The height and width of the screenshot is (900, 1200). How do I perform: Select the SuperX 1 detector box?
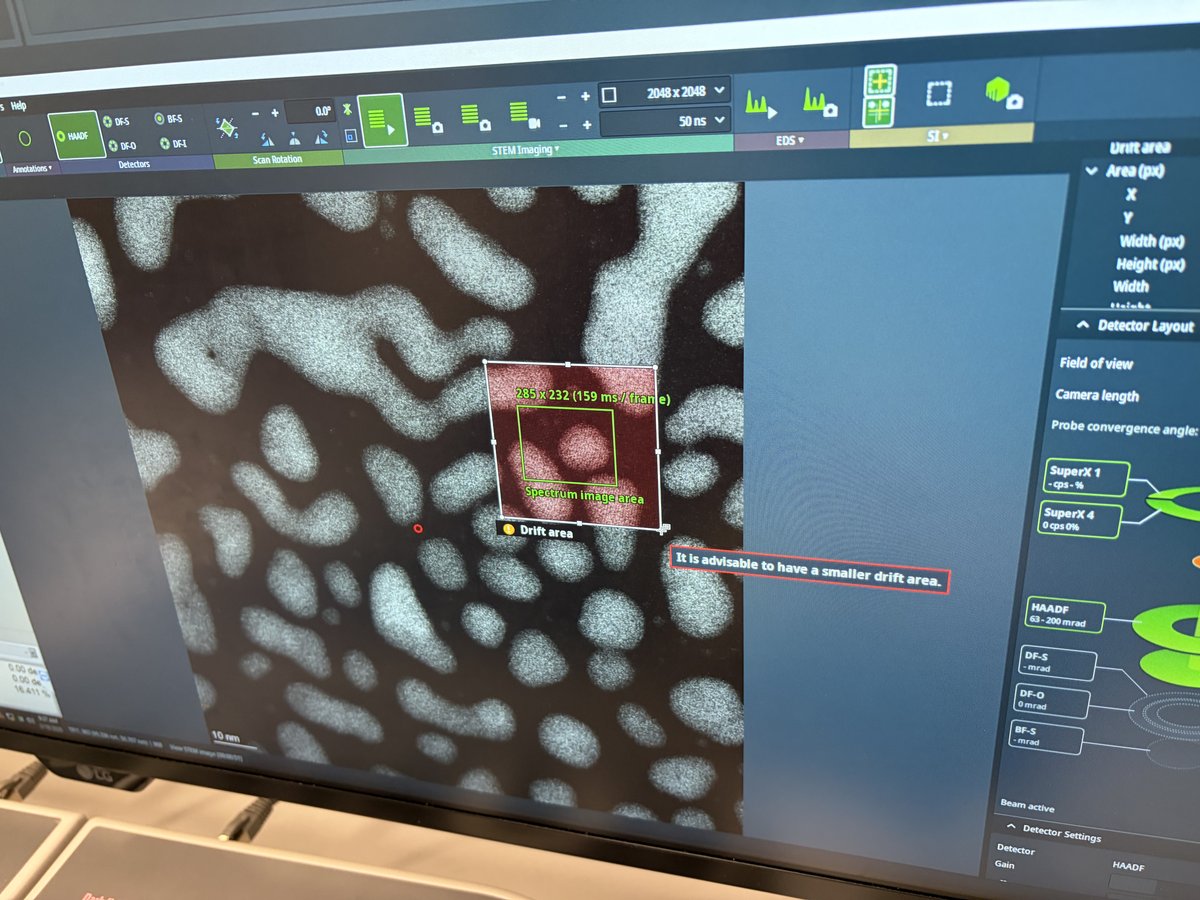(1087, 477)
